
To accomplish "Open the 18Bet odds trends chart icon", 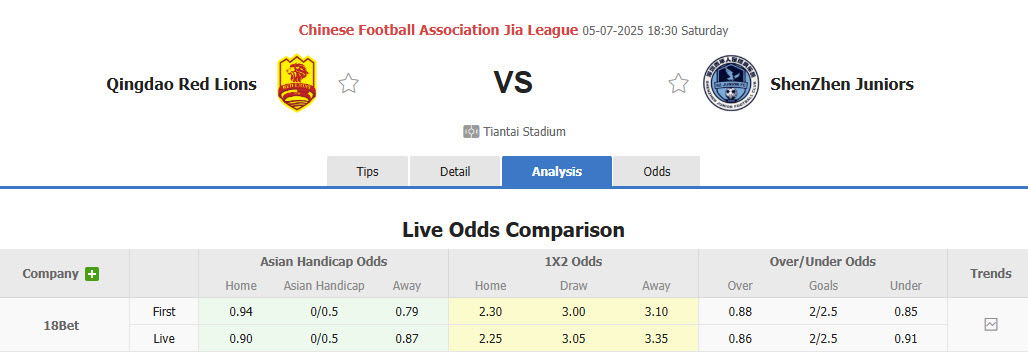I will point(991,325).
